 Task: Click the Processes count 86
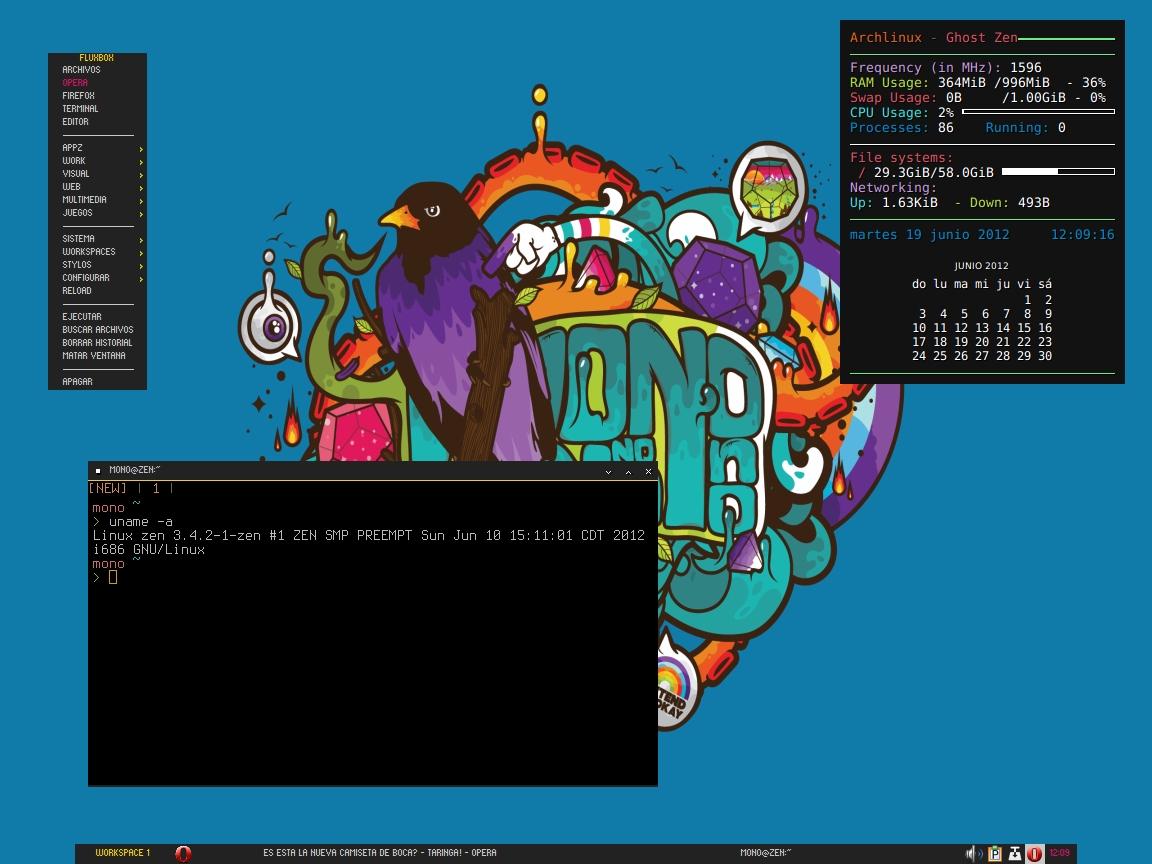(946, 127)
